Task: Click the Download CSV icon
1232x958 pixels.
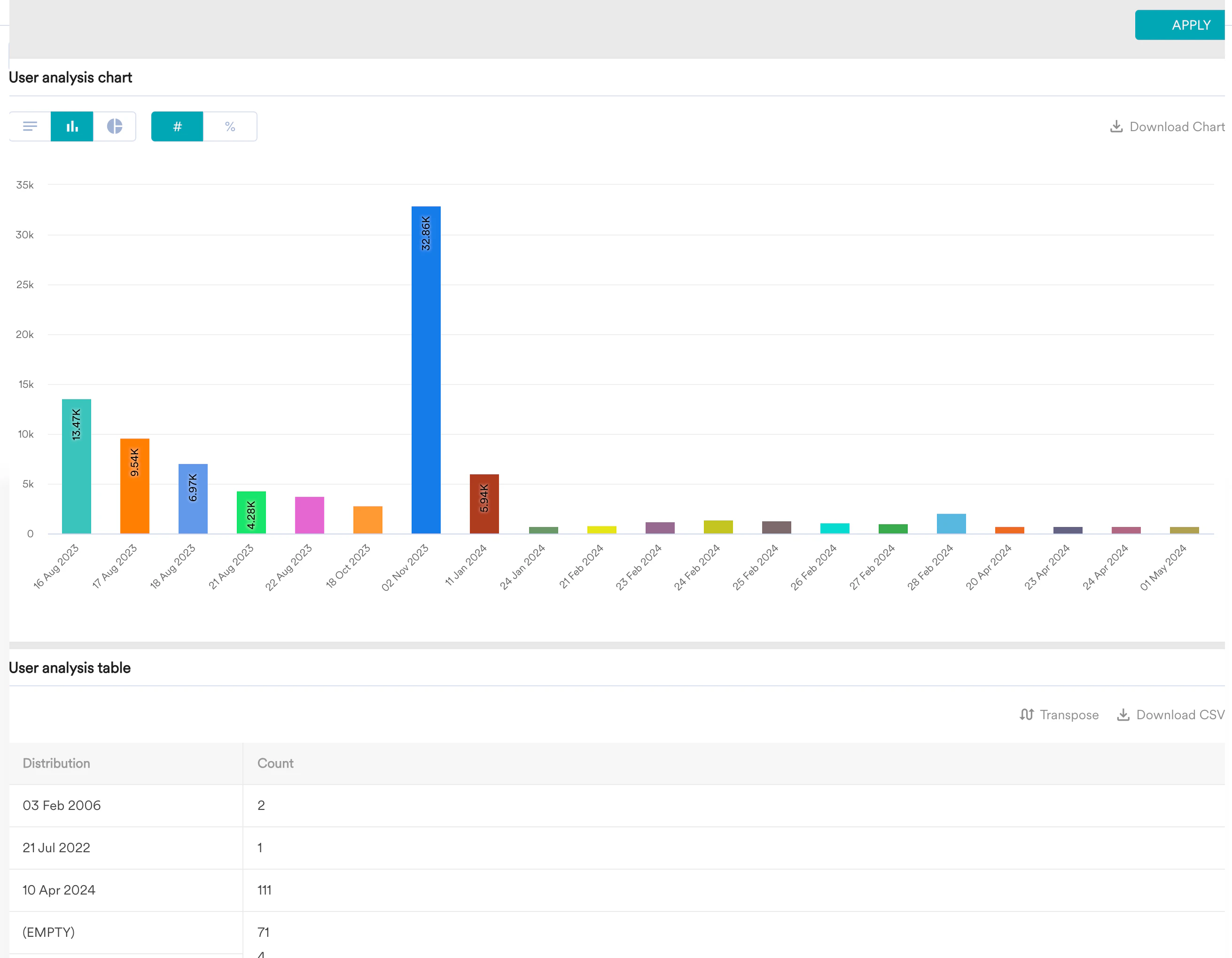Action: click(1123, 715)
